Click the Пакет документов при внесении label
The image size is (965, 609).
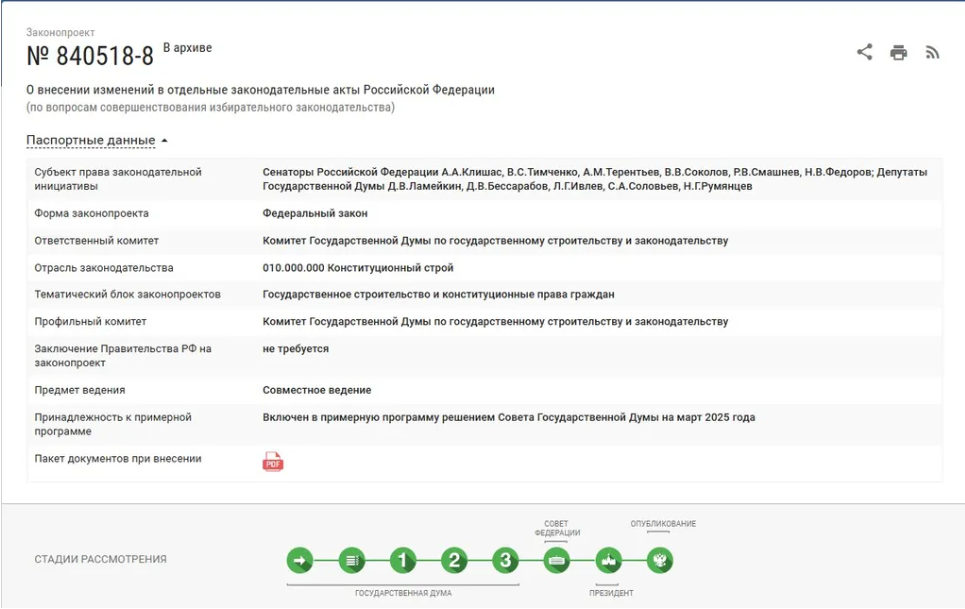point(118,458)
